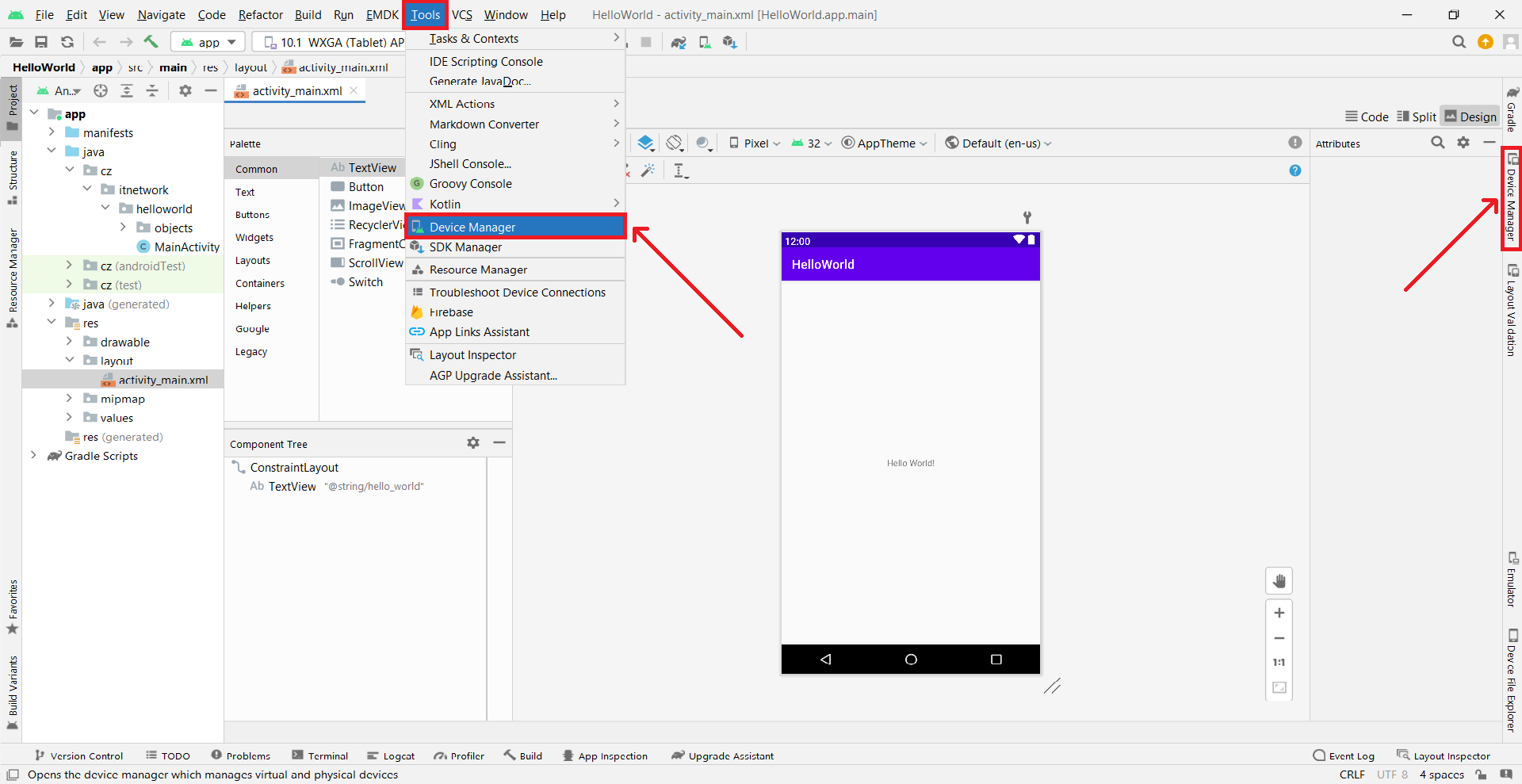Open the Profiler tool window
1522x784 pixels.
tap(459, 755)
